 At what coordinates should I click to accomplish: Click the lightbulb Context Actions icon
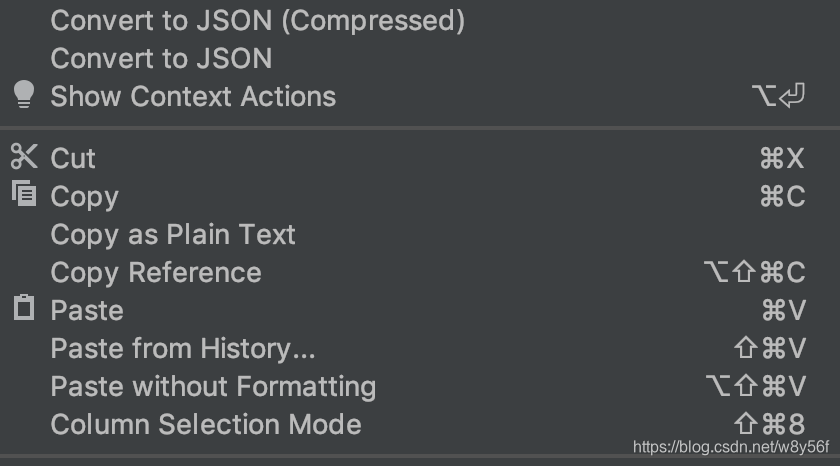(x=23, y=95)
